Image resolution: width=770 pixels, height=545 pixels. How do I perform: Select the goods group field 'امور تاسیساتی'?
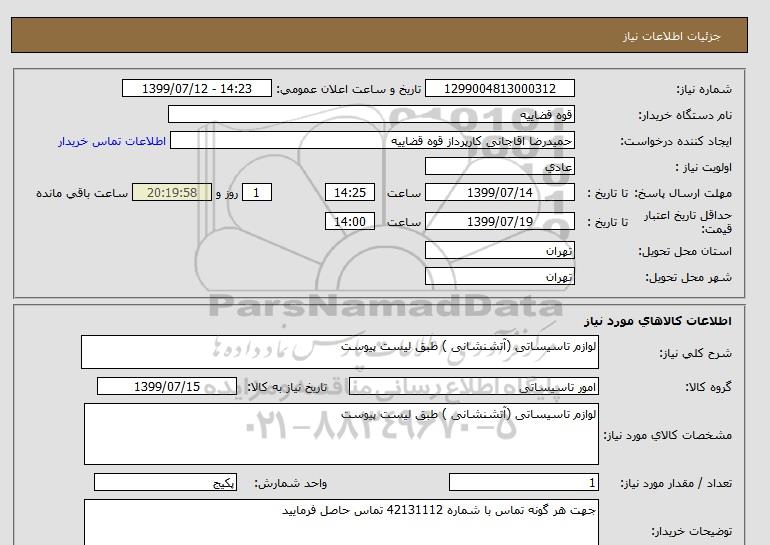pyautogui.click(x=473, y=386)
